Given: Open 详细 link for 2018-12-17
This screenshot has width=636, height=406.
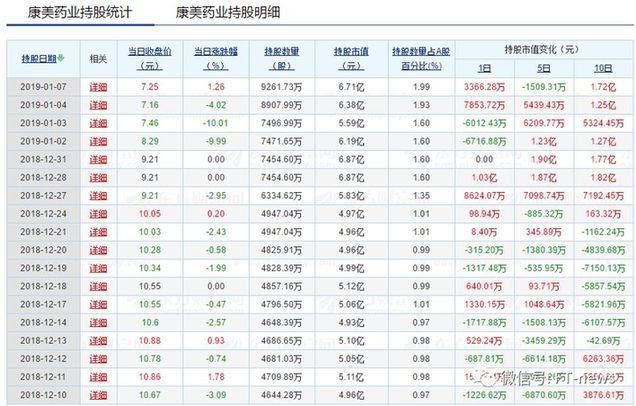Looking at the screenshot, I should (98, 305).
